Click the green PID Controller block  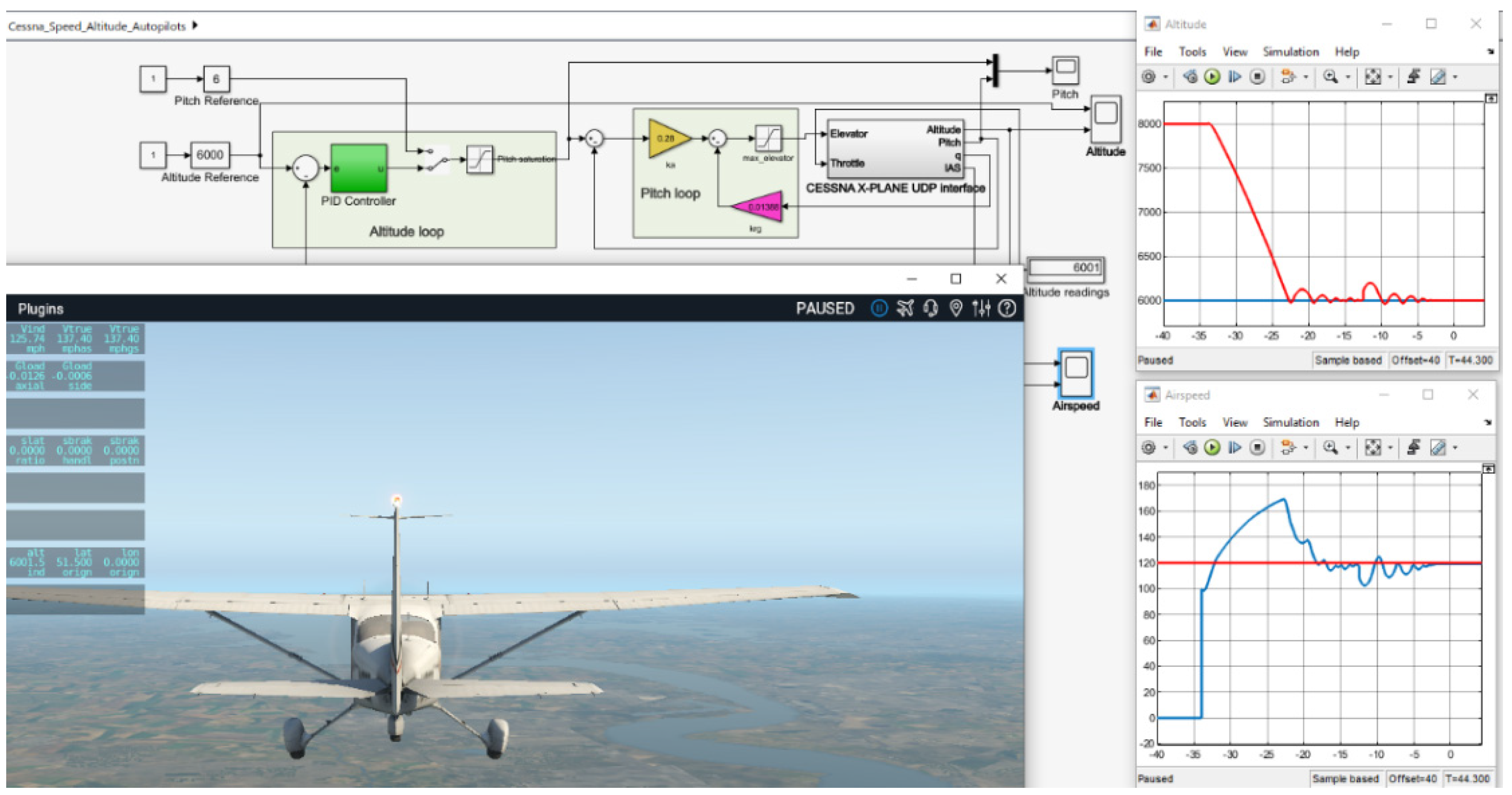(359, 168)
